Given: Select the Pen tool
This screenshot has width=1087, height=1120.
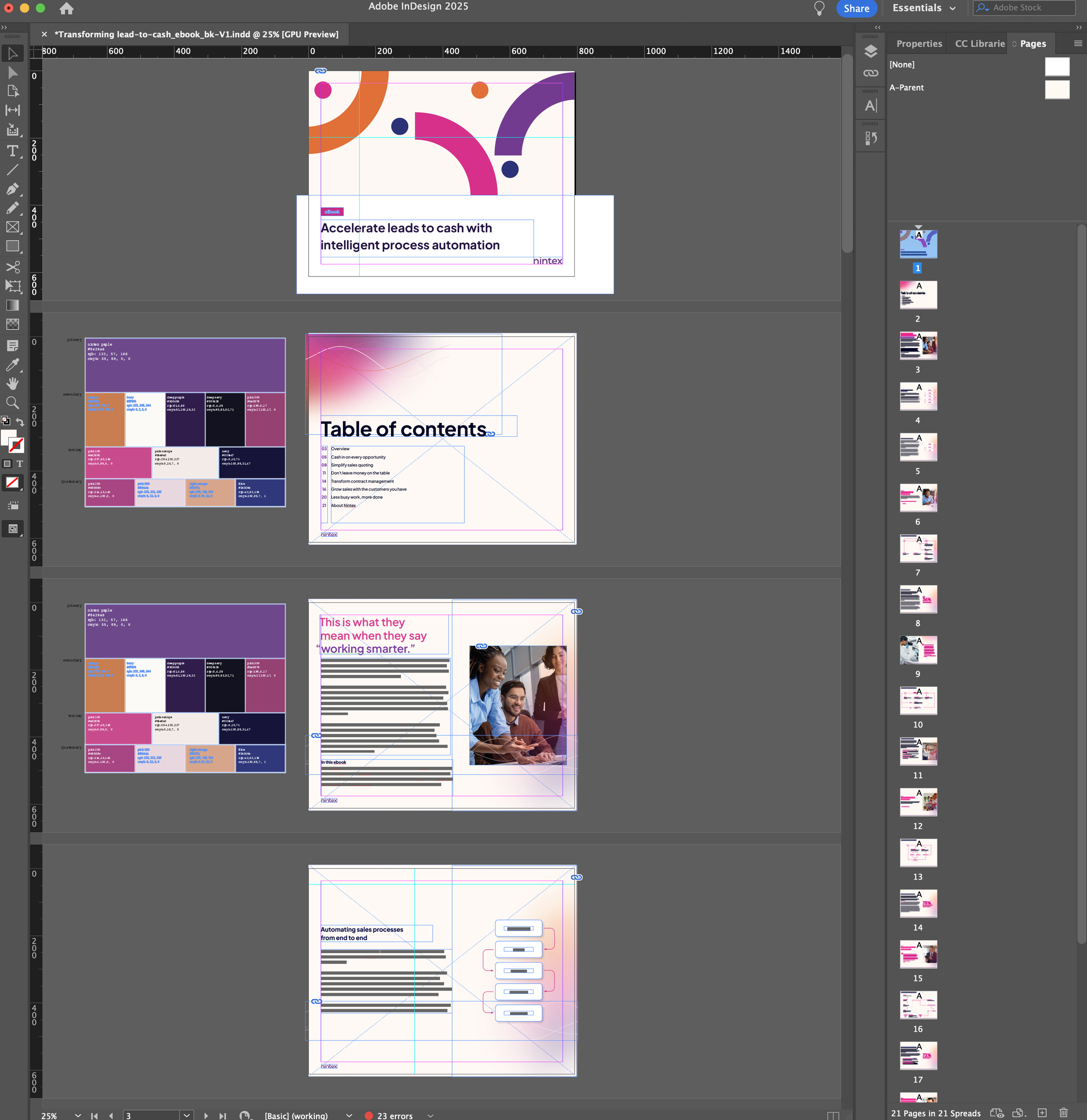Looking at the screenshot, I should point(13,189).
